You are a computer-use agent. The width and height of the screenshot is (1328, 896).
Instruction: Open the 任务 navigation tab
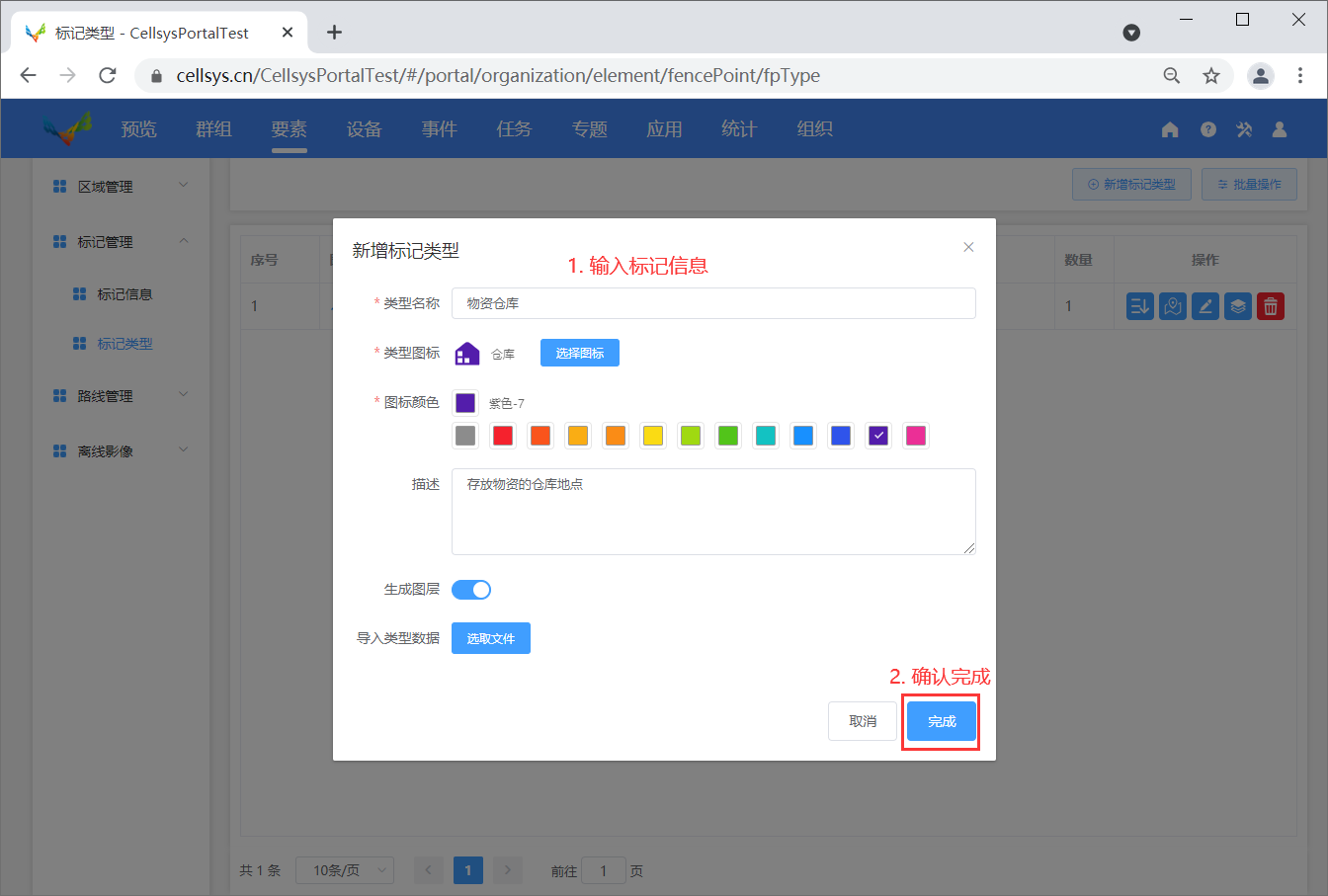[x=515, y=129]
